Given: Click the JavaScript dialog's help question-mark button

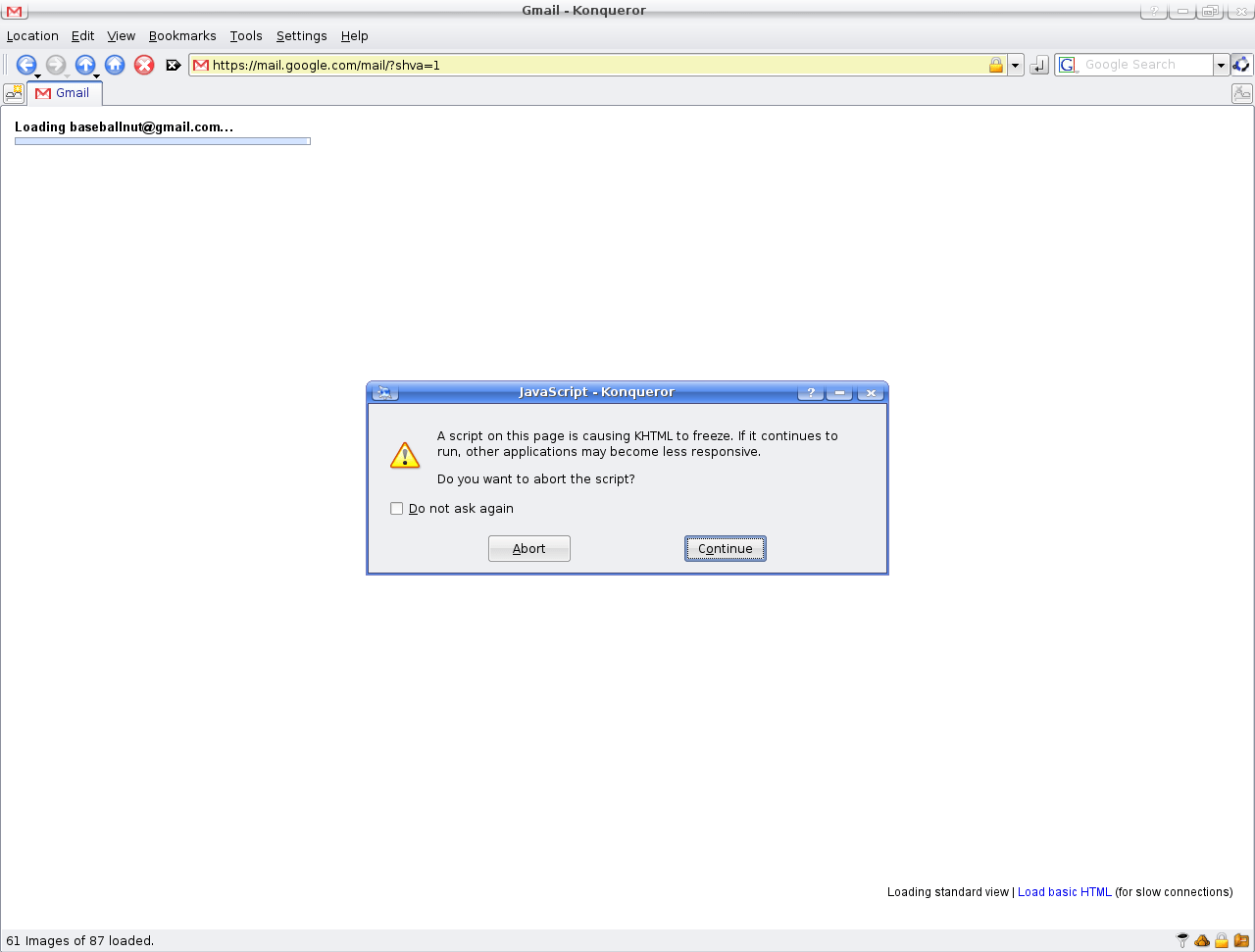Looking at the screenshot, I should click(810, 392).
